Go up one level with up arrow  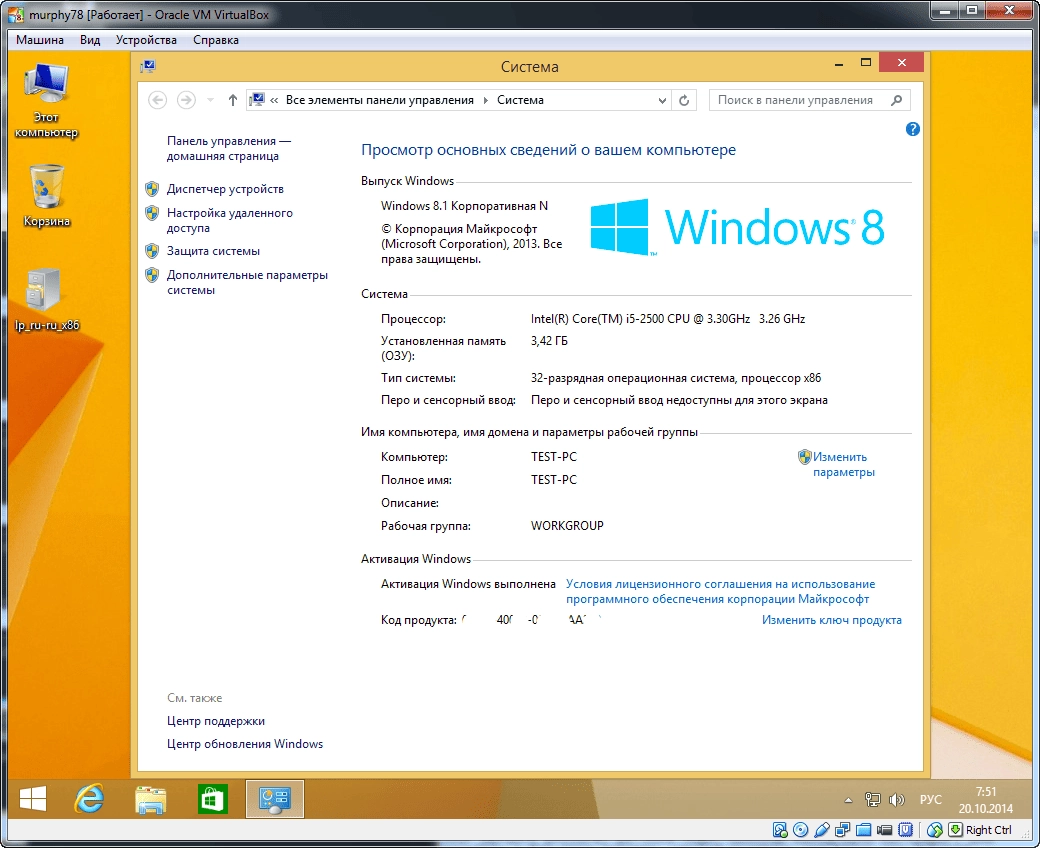coord(232,100)
